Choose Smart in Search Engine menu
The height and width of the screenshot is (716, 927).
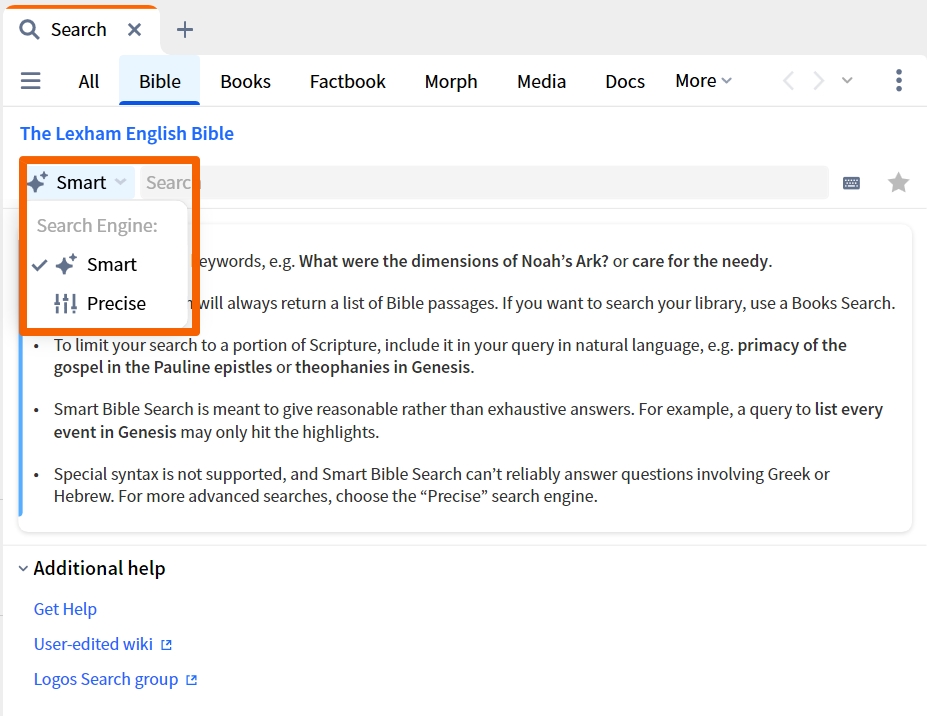[x=107, y=264]
